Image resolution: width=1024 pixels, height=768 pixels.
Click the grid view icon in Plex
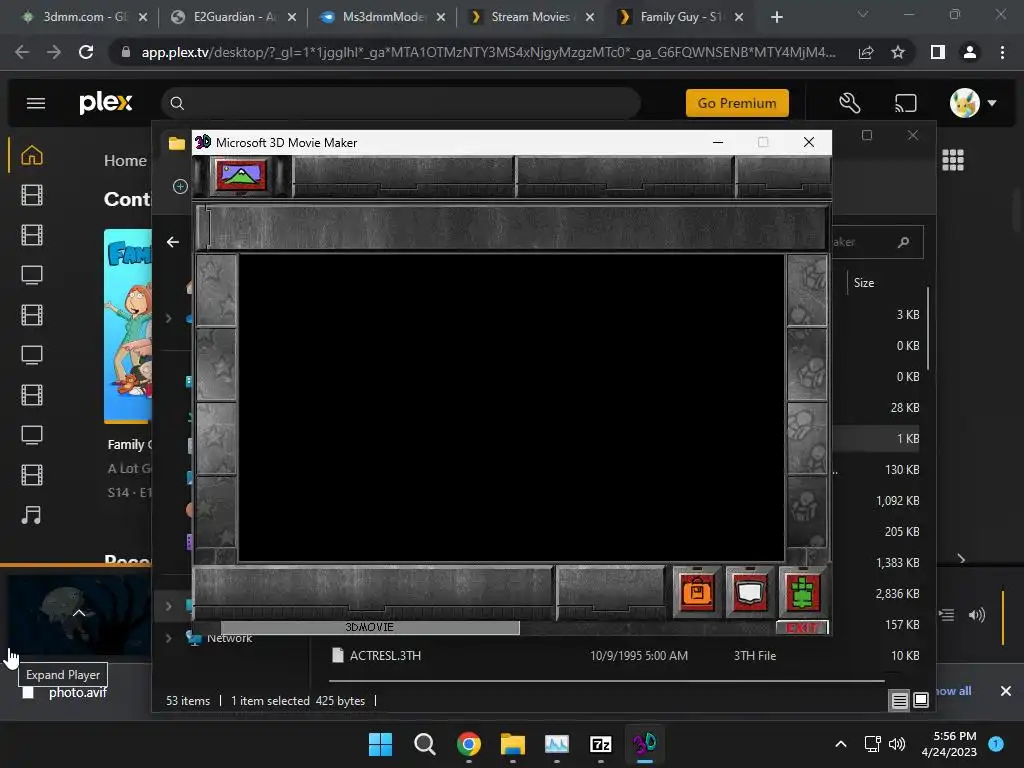(x=952, y=160)
